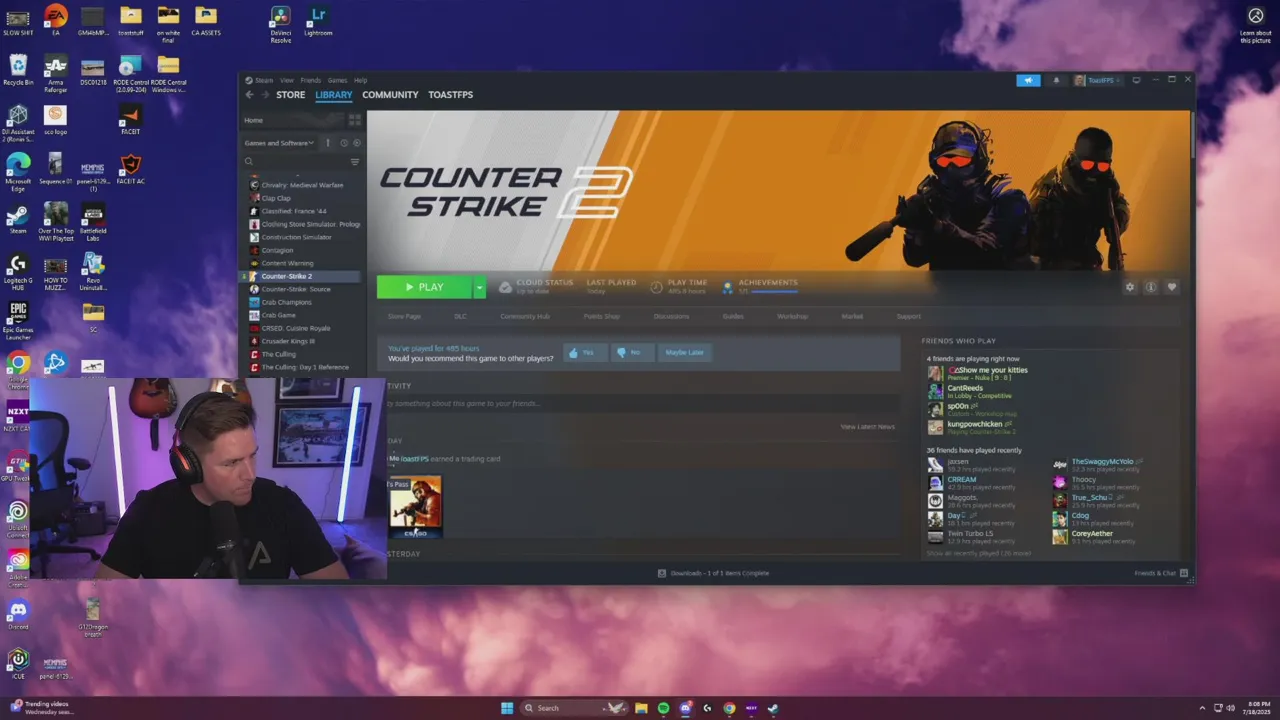This screenshot has height=720, width=1280.
Task: Click the Big Picture mode monitor icon
Action: click(x=1136, y=80)
